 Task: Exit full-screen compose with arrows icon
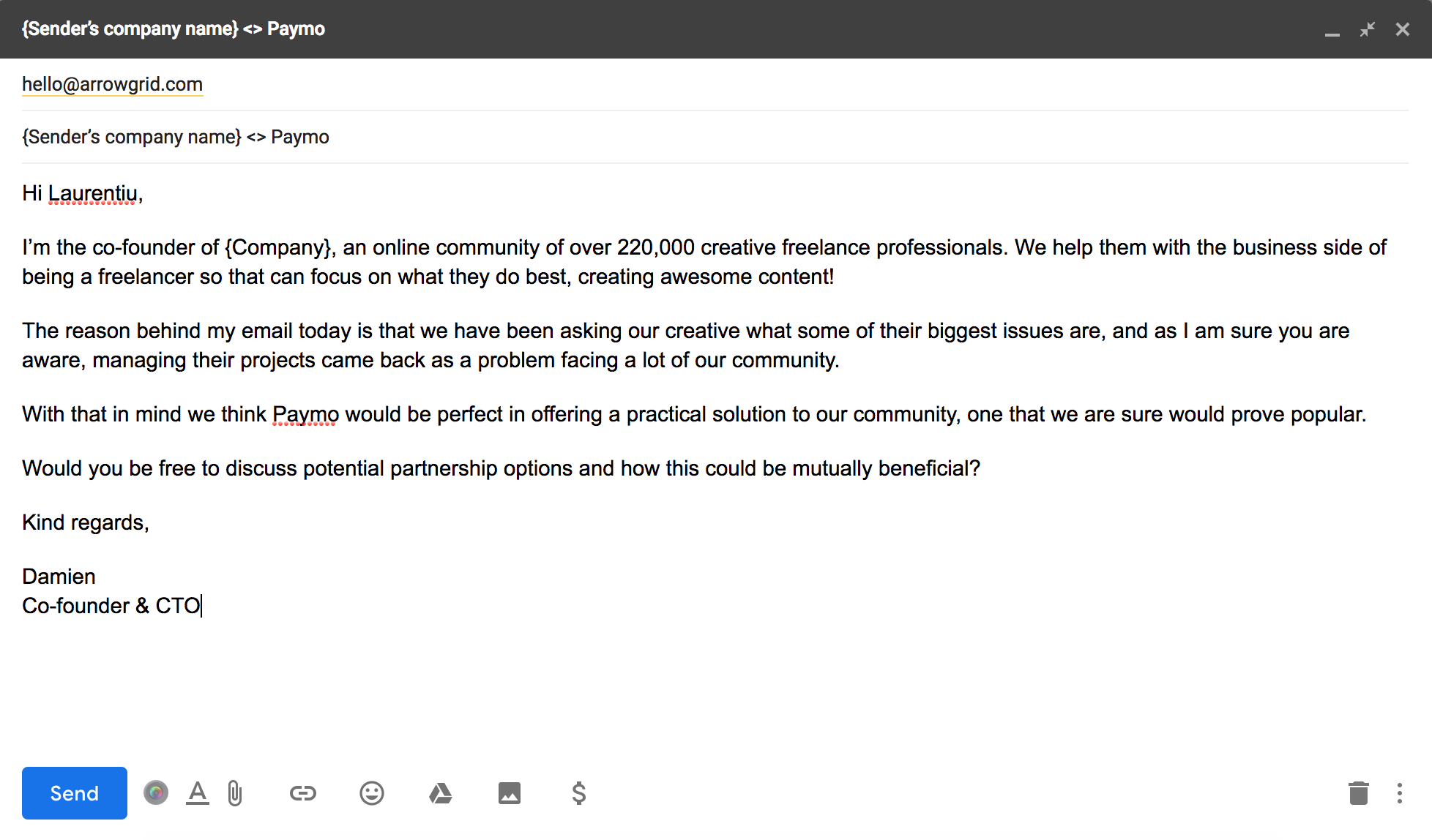tap(1367, 29)
